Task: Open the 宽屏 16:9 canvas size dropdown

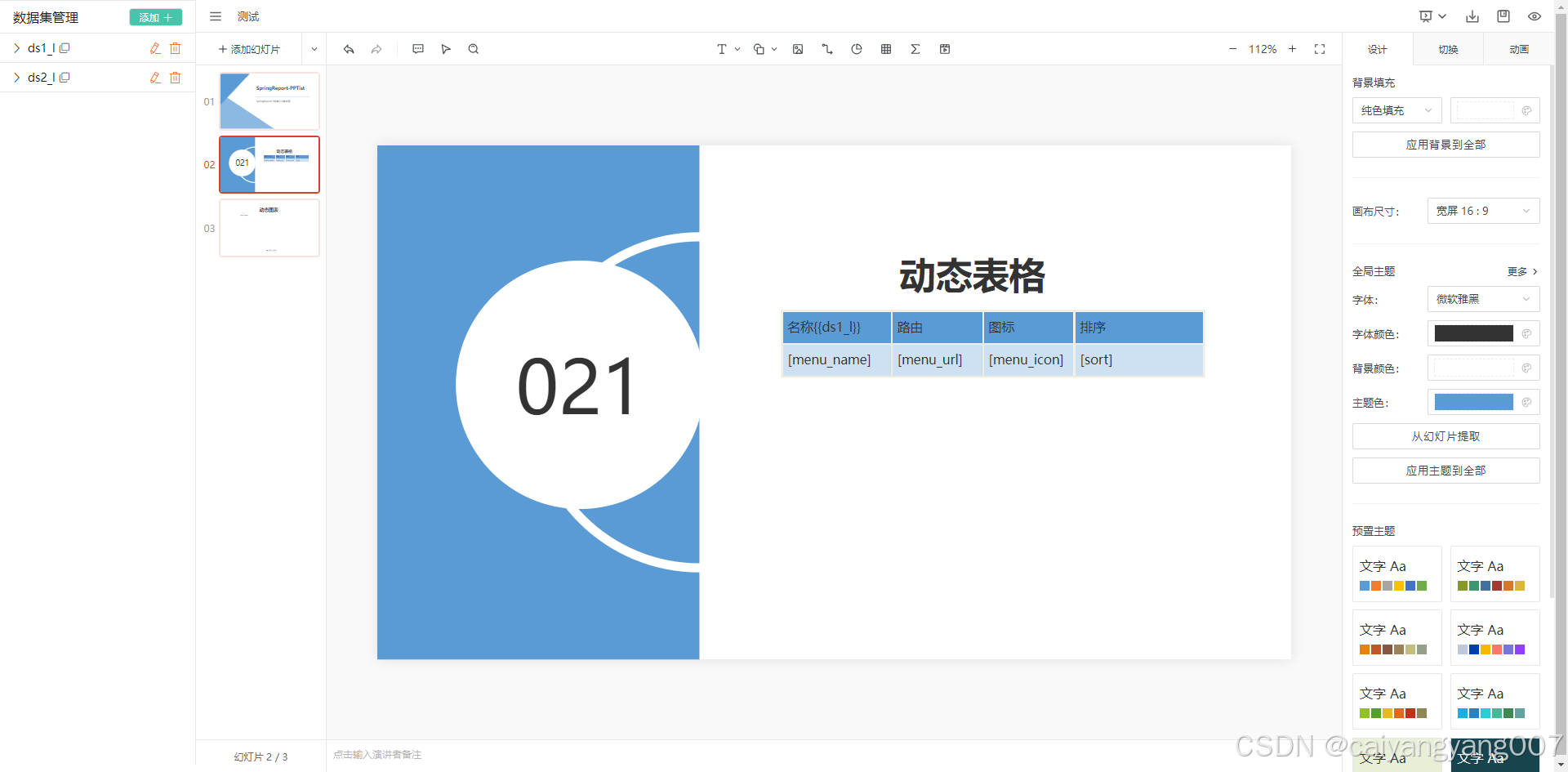Action: coord(1483,211)
